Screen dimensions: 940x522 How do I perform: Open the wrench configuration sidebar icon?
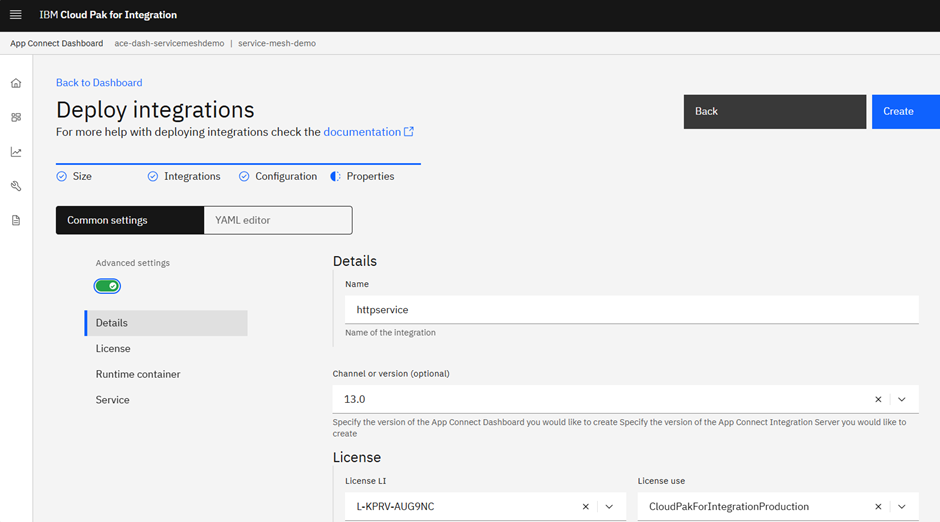[16, 186]
